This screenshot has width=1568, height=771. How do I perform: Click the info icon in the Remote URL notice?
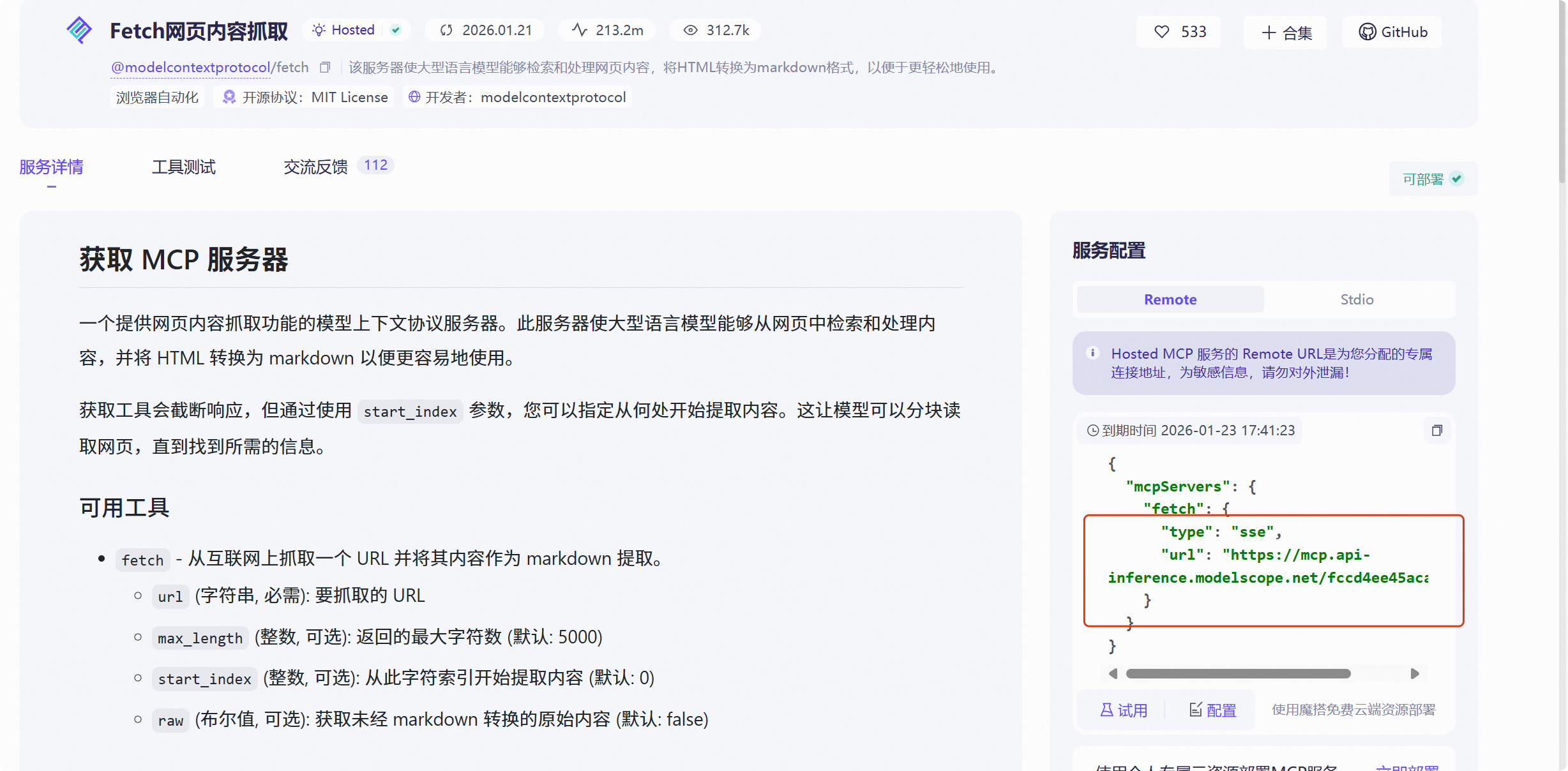click(x=1095, y=353)
